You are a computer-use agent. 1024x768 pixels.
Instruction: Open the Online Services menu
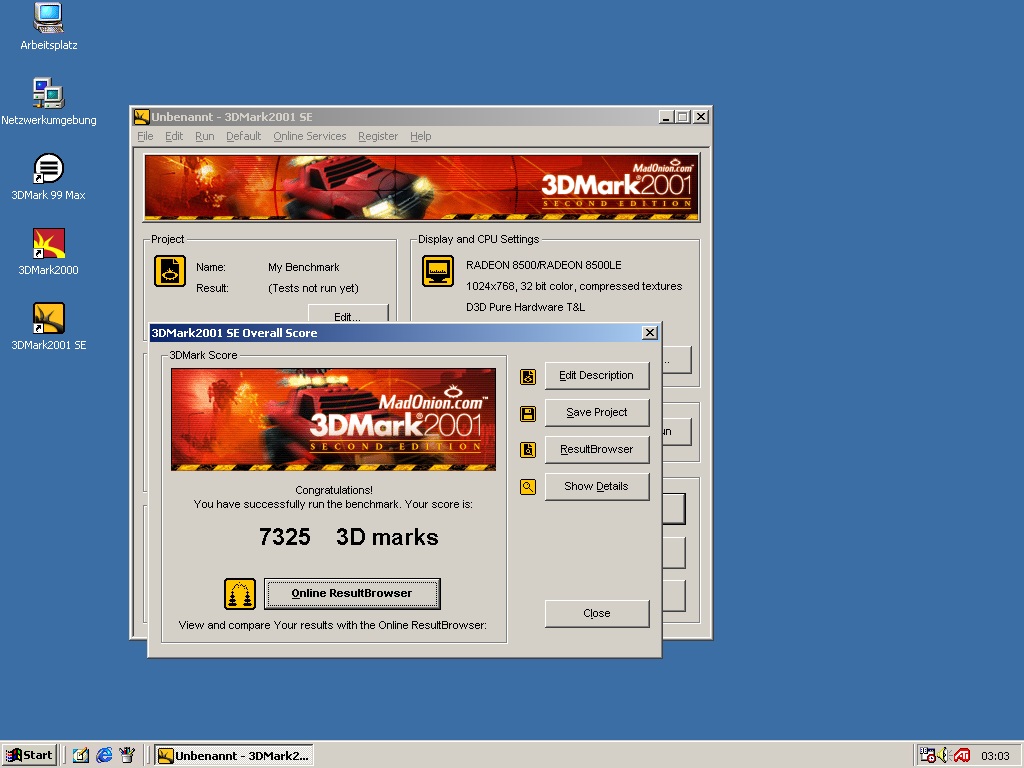[x=310, y=136]
